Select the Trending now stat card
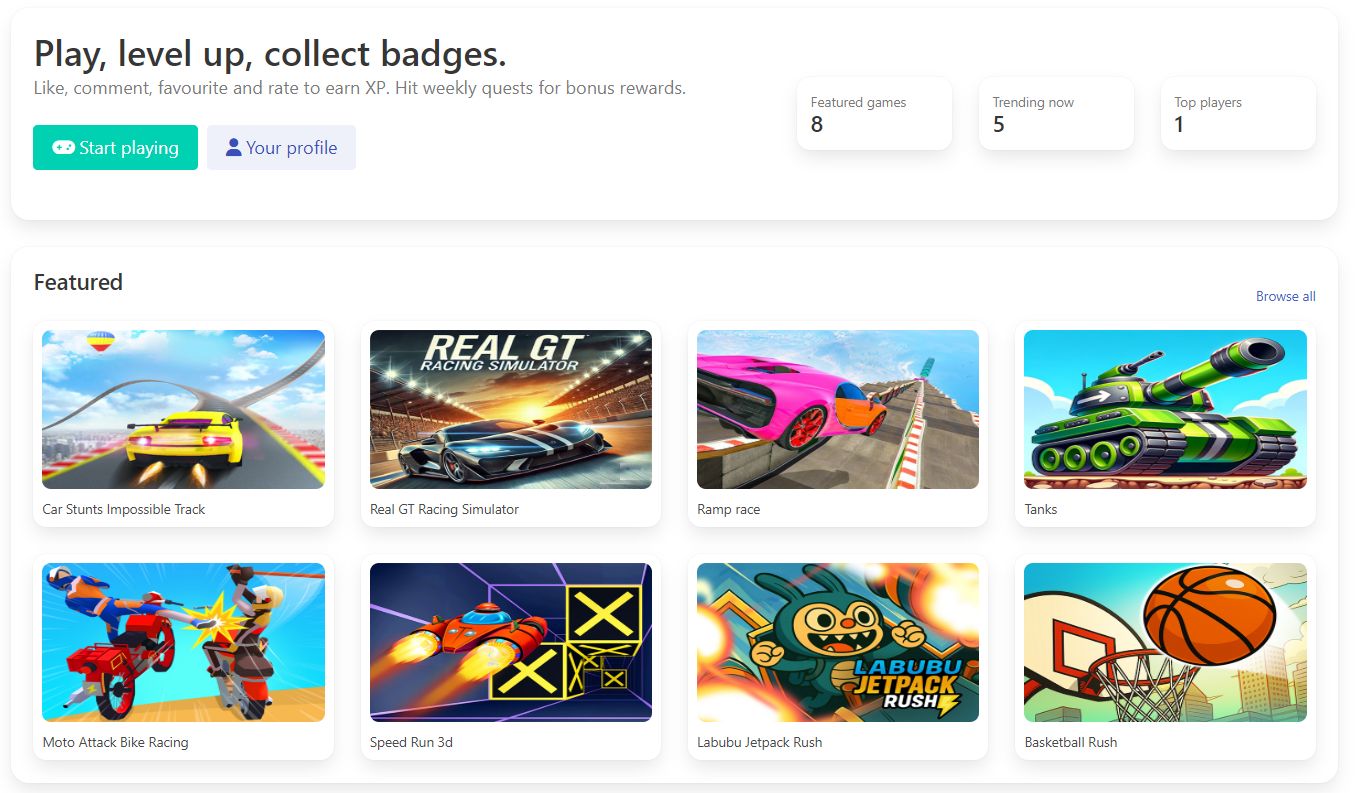 coord(1056,113)
